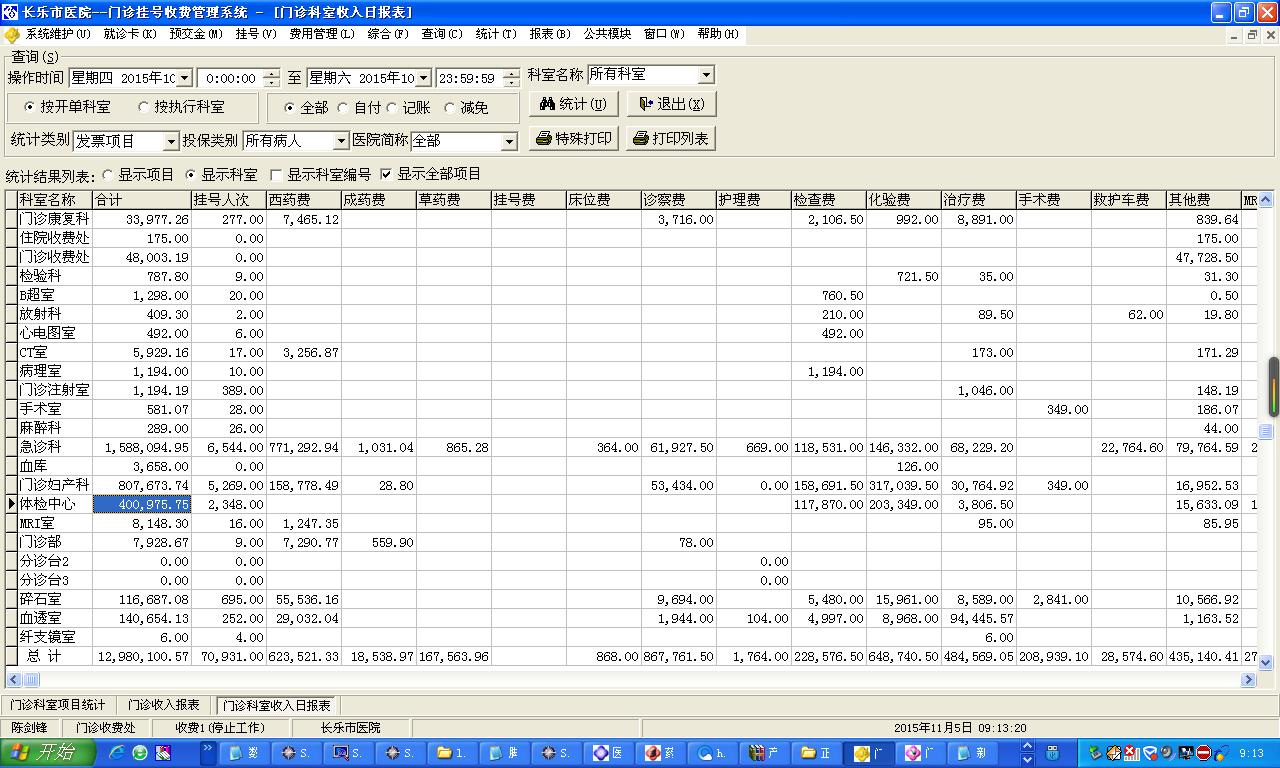Open the 费用管理 menu
The image size is (1280, 768).
321,34
